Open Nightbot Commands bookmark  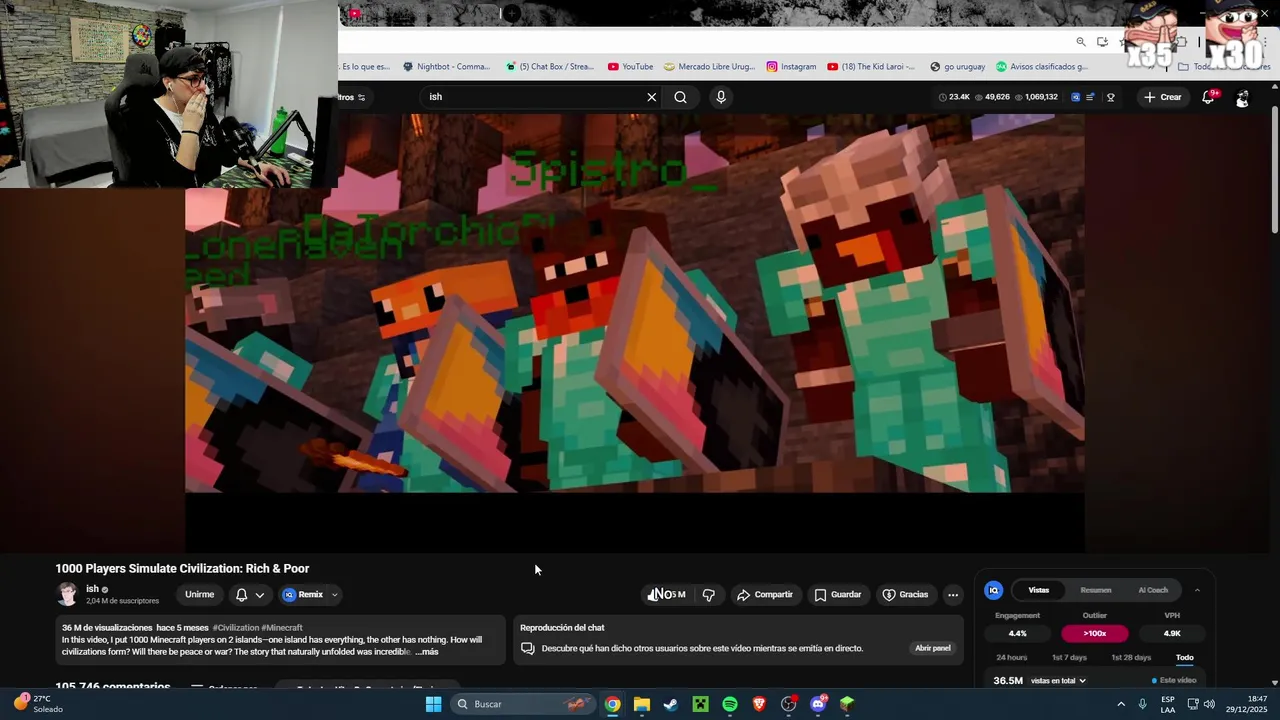click(446, 67)
